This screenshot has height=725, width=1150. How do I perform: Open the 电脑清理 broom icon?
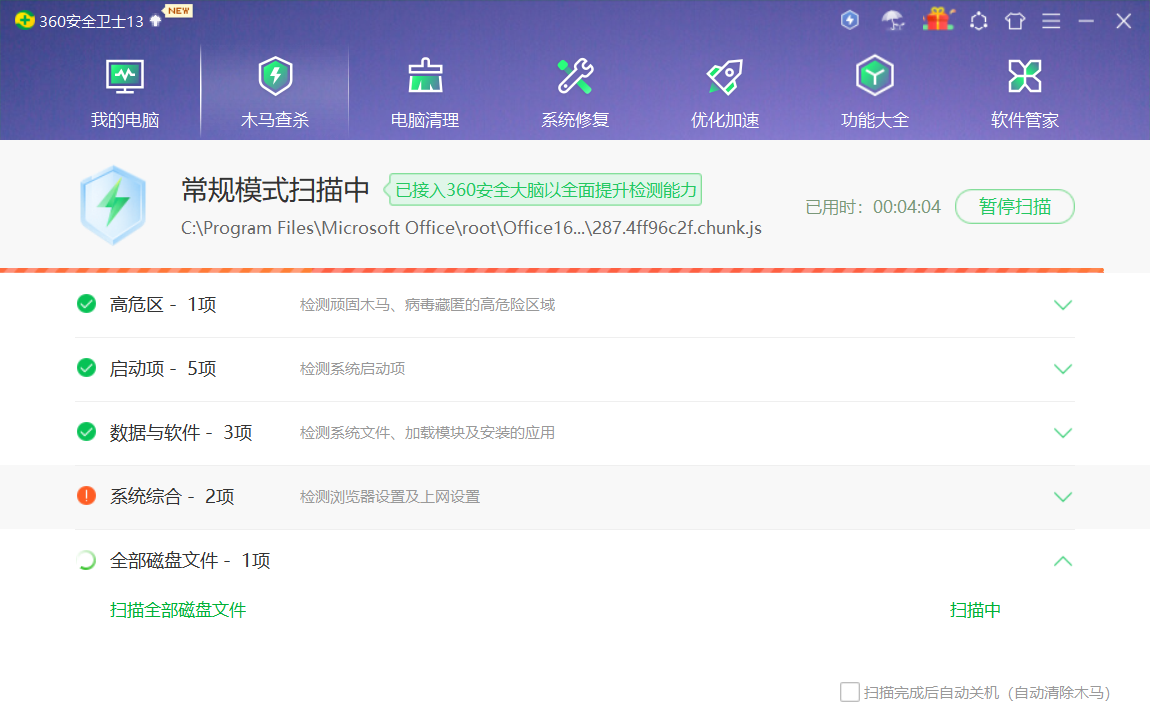pyautogui.click(x=425, y=76)
